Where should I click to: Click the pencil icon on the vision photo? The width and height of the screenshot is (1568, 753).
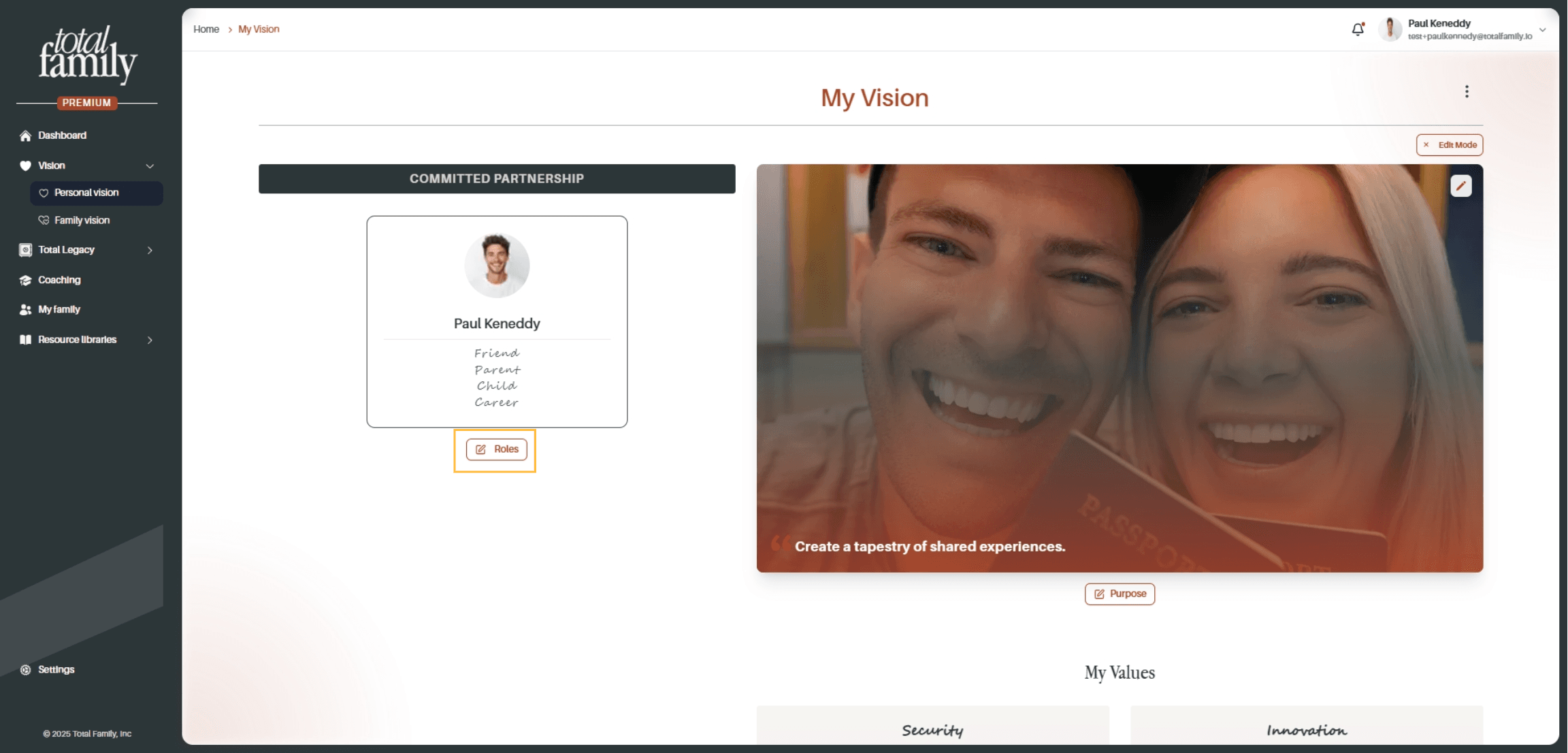(x=1460, y=186)
